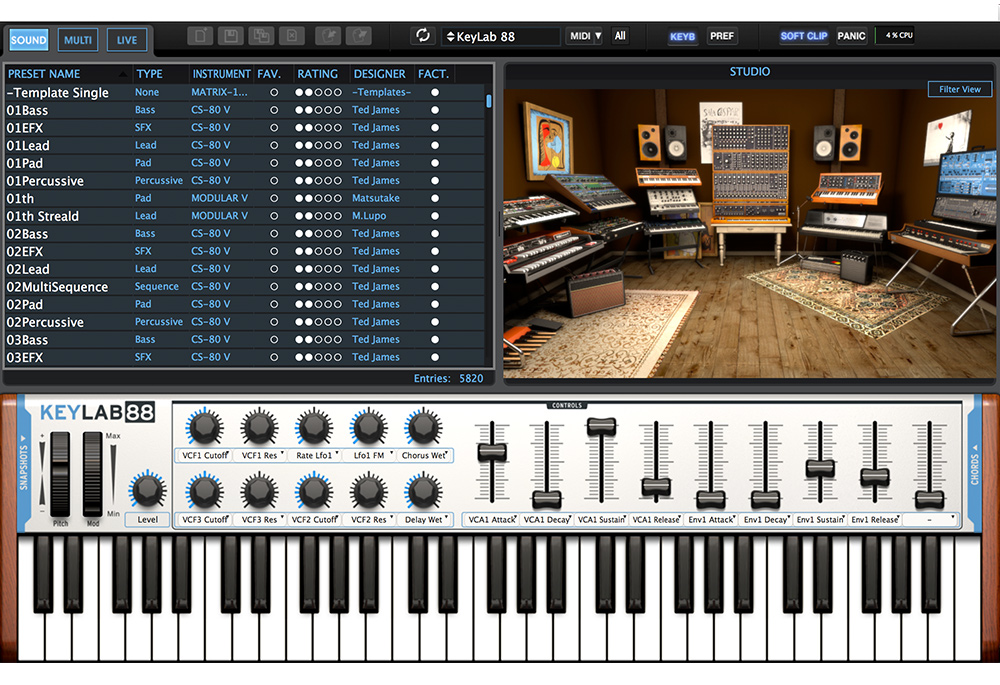
Task: Click the PANIC button
Action: pos(851,36)
